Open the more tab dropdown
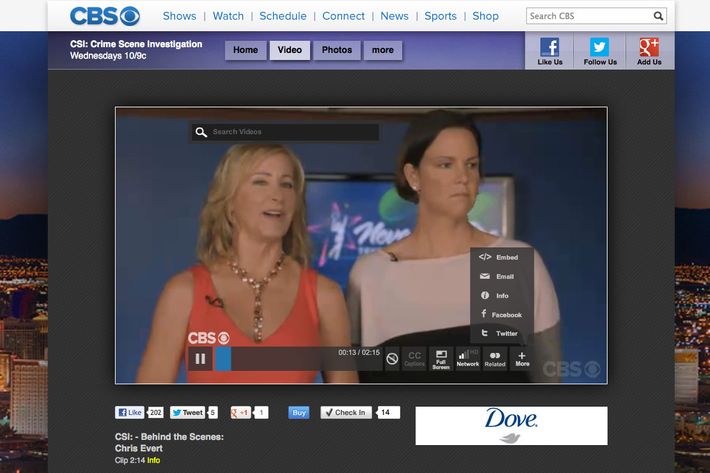This screenshot has width=710, height=473. click(x=383, y=50)
